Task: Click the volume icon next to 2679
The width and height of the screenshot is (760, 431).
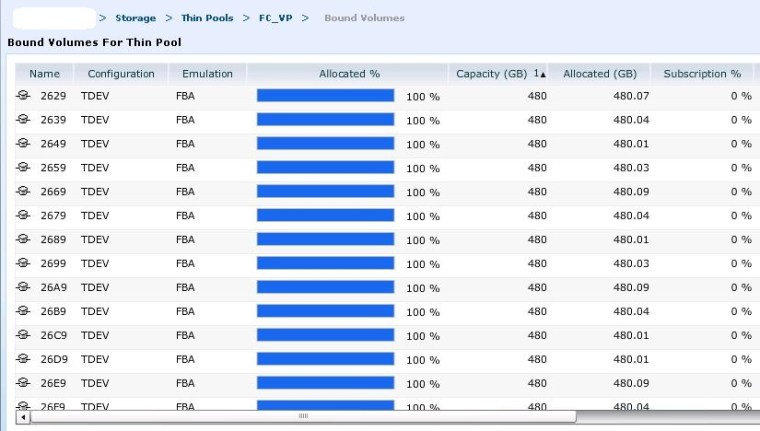Action: tap(23, 216)
